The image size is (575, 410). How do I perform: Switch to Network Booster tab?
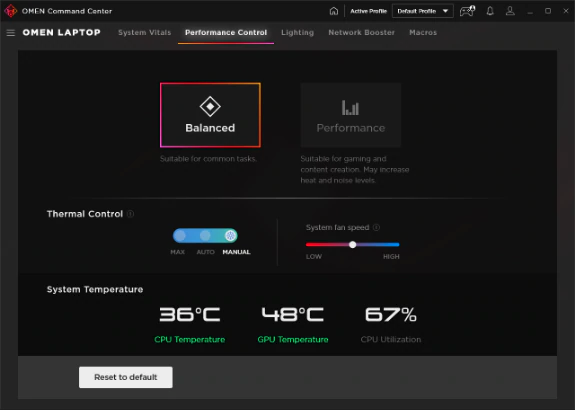pos(362,33)
